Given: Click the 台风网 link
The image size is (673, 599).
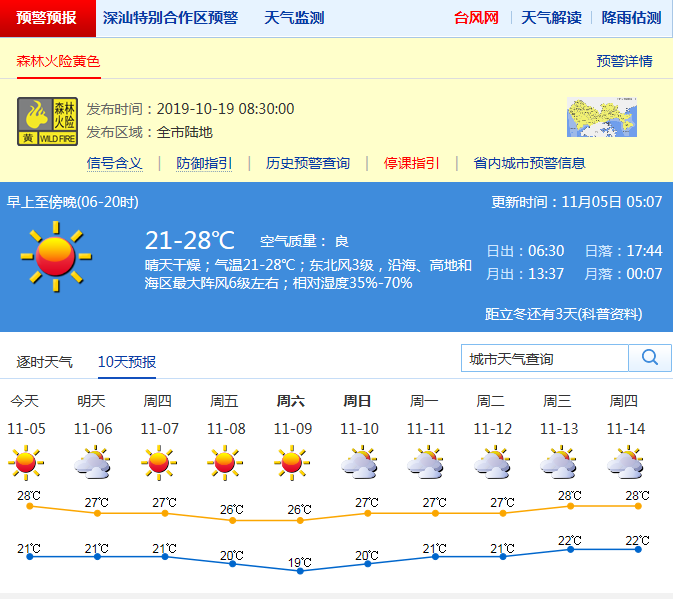Looking at the screenshot, I should 476,18.
